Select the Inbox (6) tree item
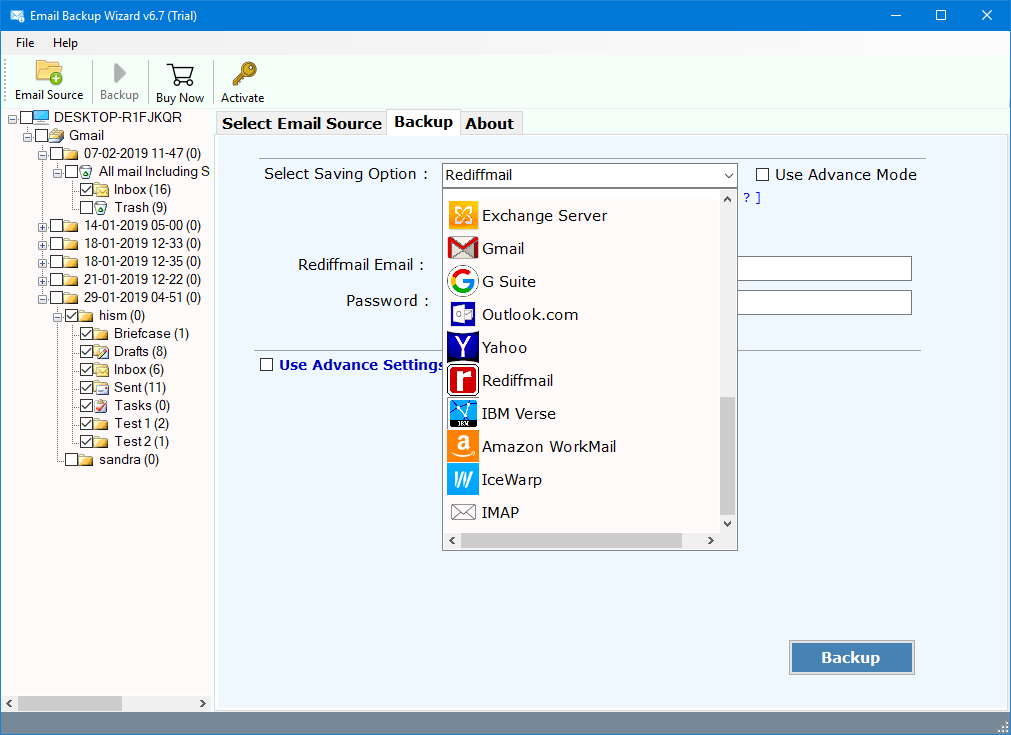Viewport: 1011px width, 735px height. pos(139,369)
